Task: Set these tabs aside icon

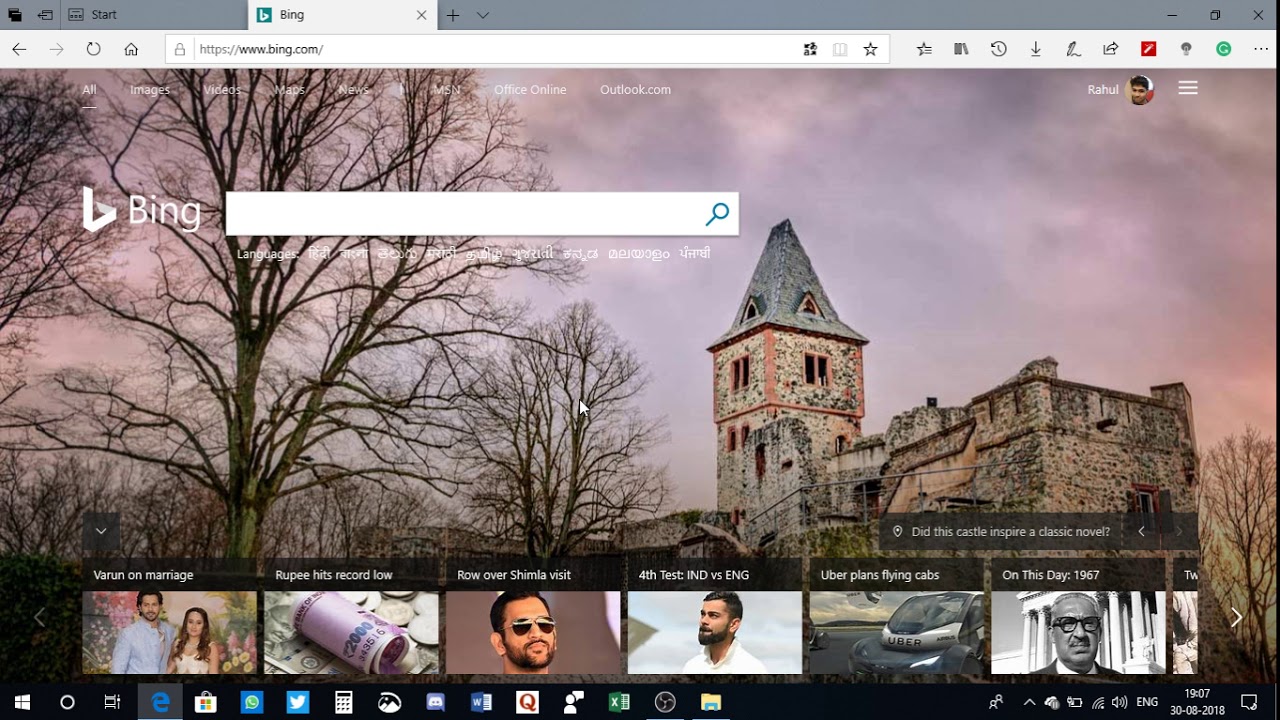Action: (x=45, y=15)
